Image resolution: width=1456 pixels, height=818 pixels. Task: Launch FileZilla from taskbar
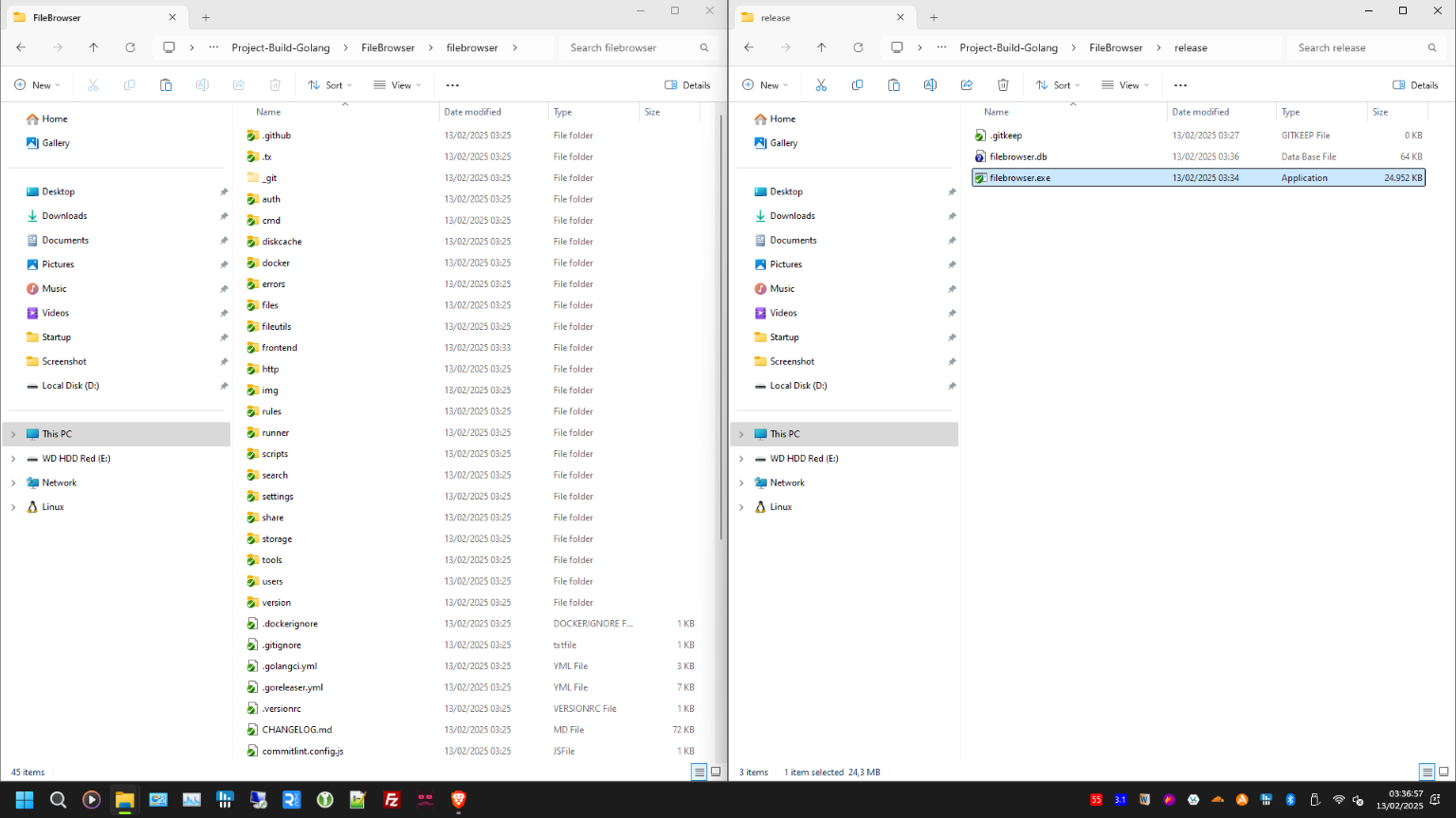pos(391,800)
